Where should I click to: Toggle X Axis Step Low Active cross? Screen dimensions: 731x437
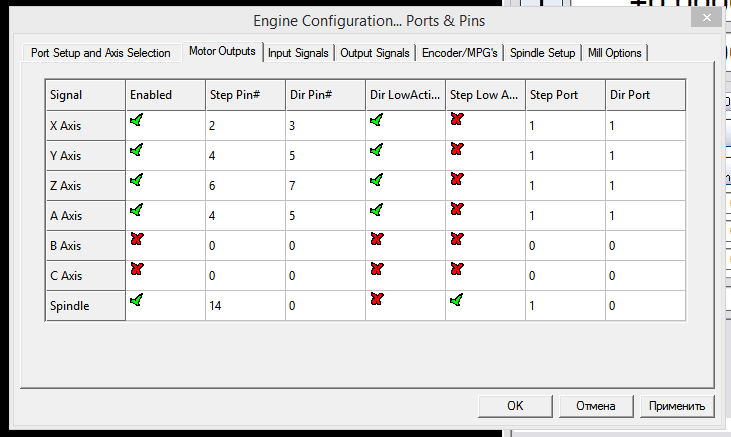pos(457,121)
